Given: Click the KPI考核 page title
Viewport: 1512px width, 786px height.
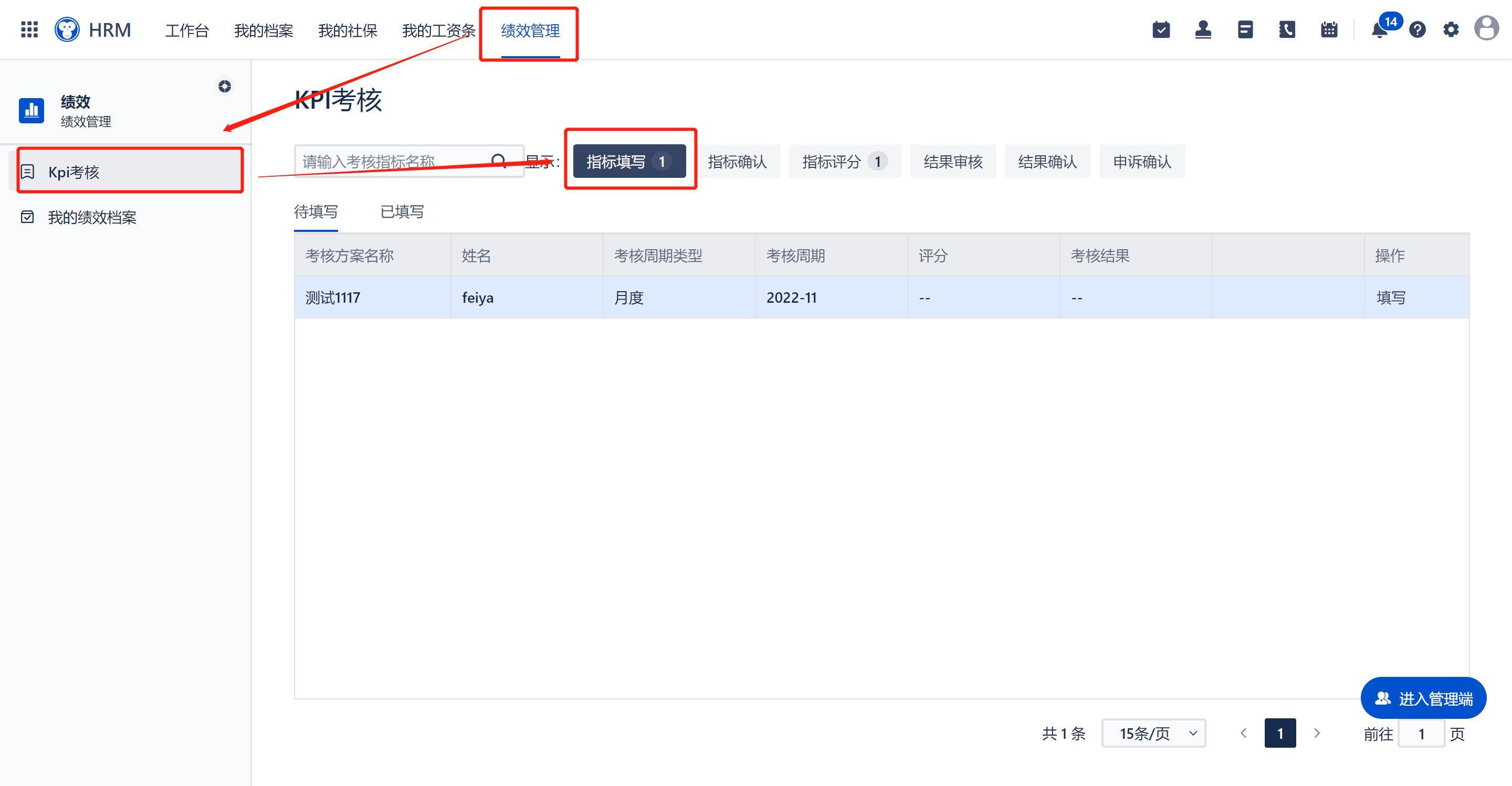Looking at the screenshot, I should pos(338,100).
